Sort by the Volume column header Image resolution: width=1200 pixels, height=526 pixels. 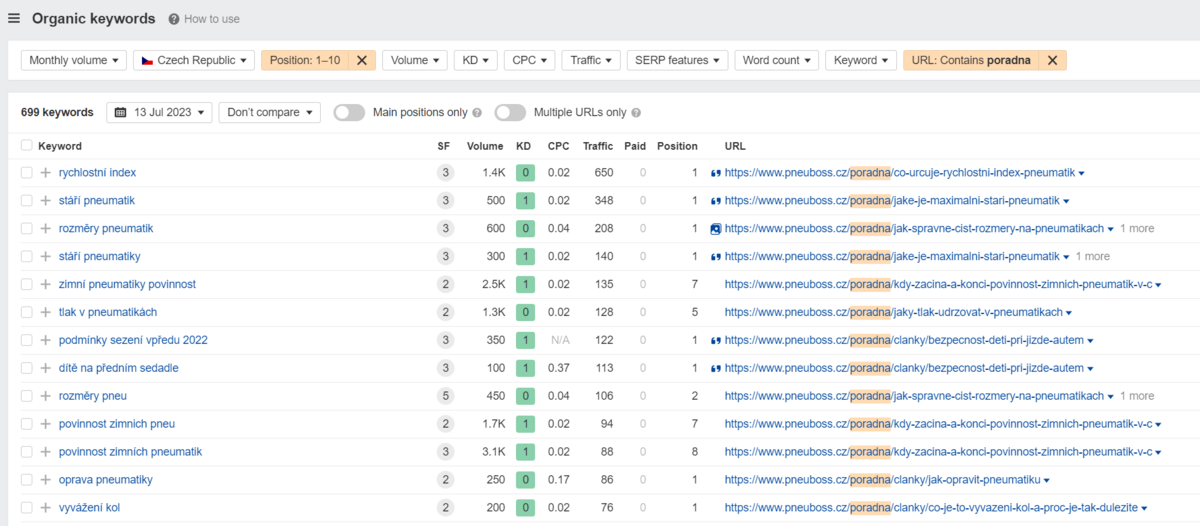(x=485, y=146)
